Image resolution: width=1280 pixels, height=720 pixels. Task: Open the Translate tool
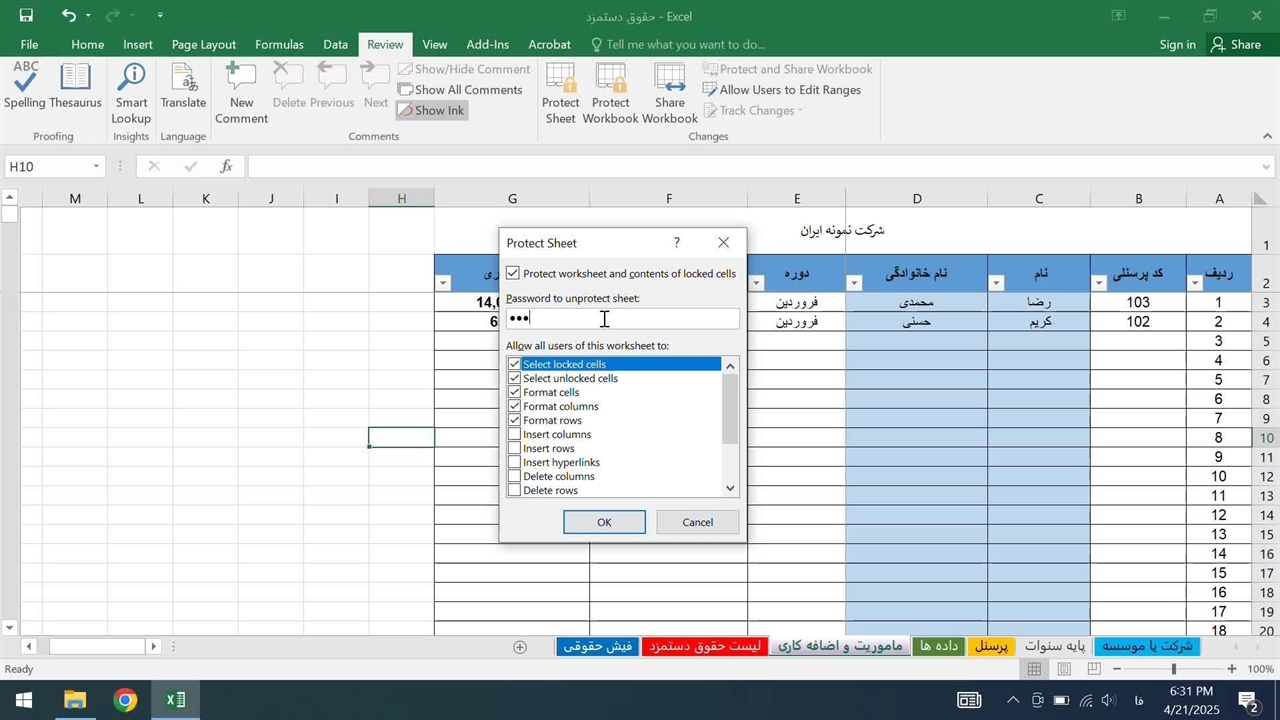pos(183,86)
